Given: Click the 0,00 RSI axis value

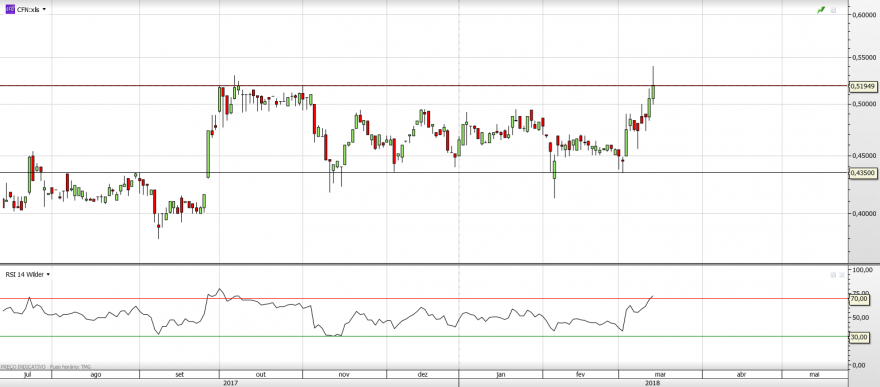Looking at the screenshot, I should [860, 365].
